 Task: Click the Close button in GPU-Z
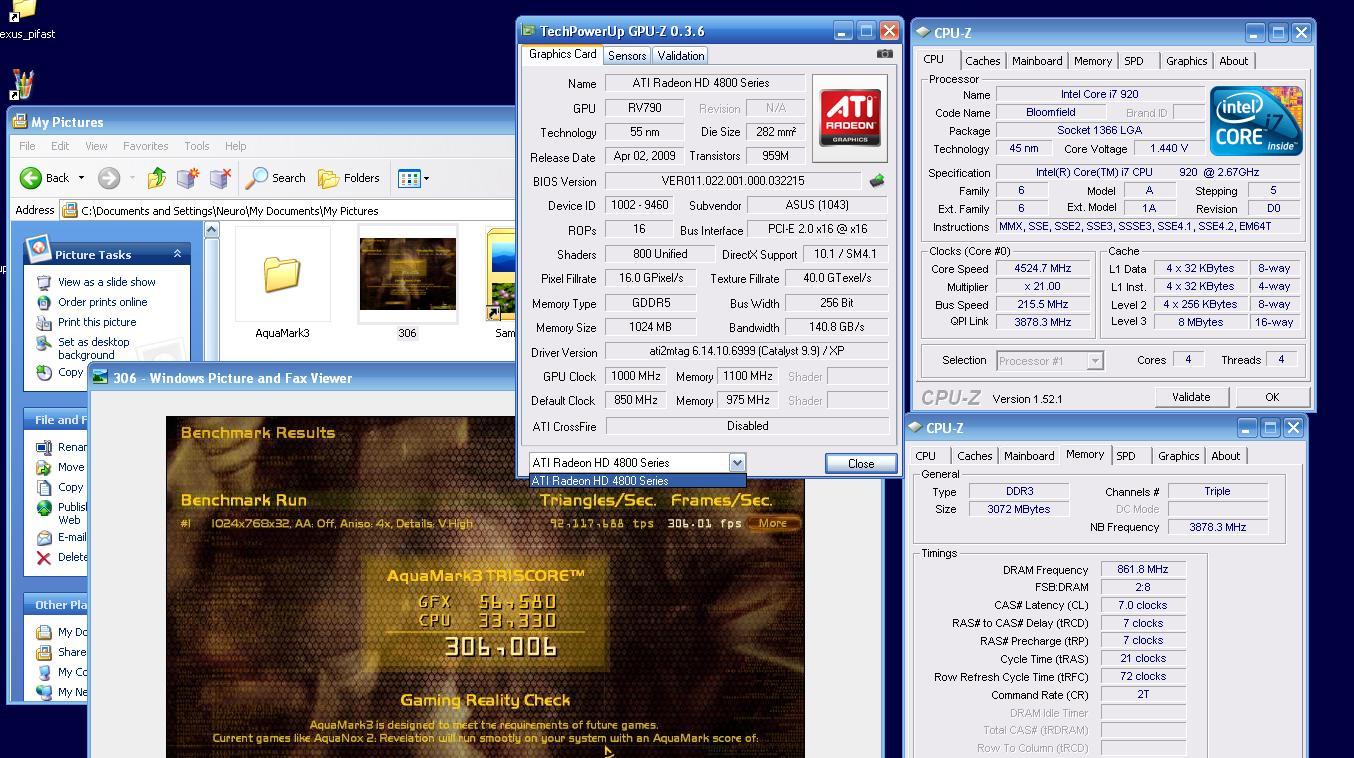pyautogui.click(x=861, y=463)
